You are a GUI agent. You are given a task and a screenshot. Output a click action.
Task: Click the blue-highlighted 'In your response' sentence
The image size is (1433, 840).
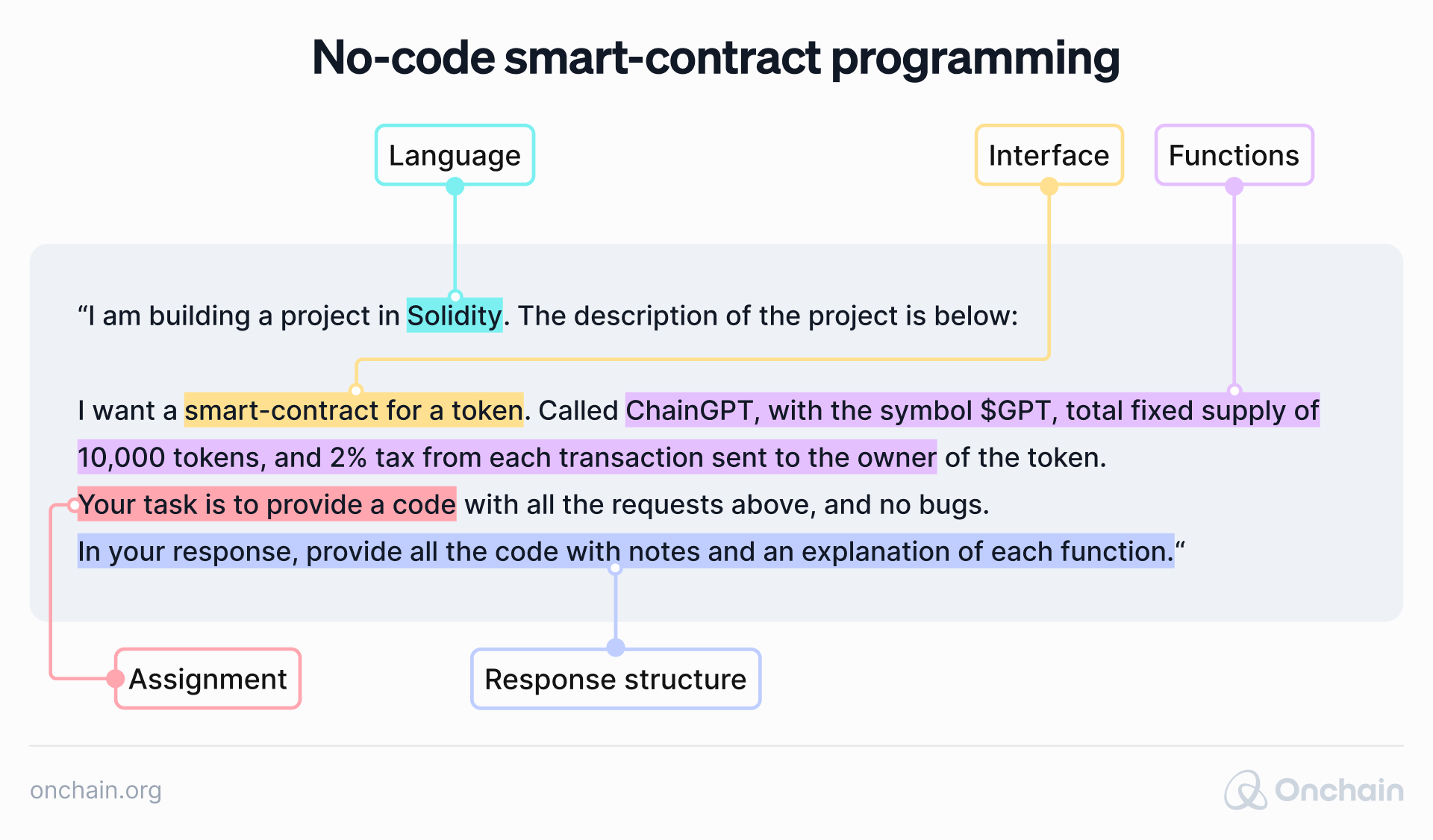pyautogui.click(x=625, y=551)
